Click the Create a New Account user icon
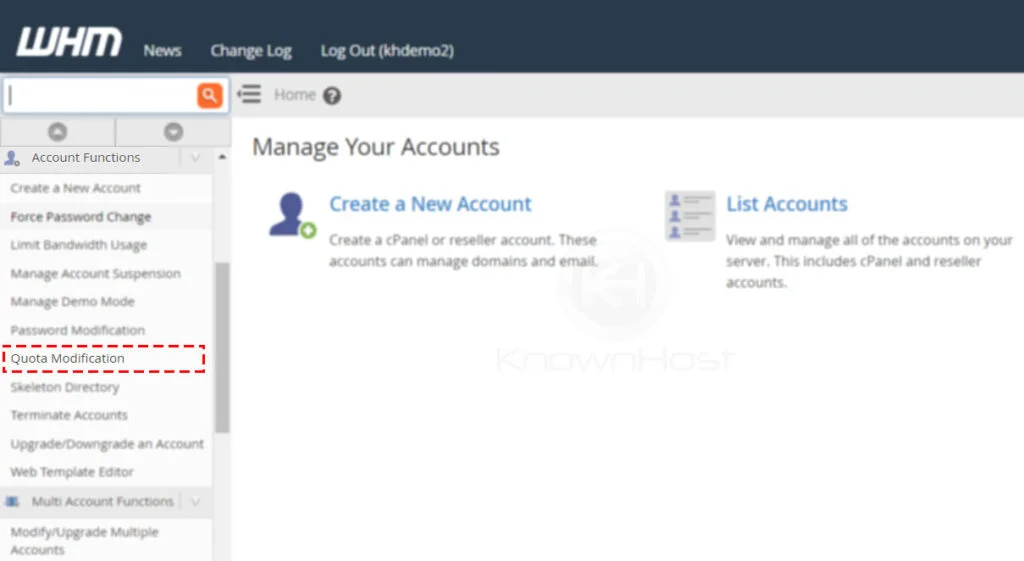 click(x=292, y=216)
